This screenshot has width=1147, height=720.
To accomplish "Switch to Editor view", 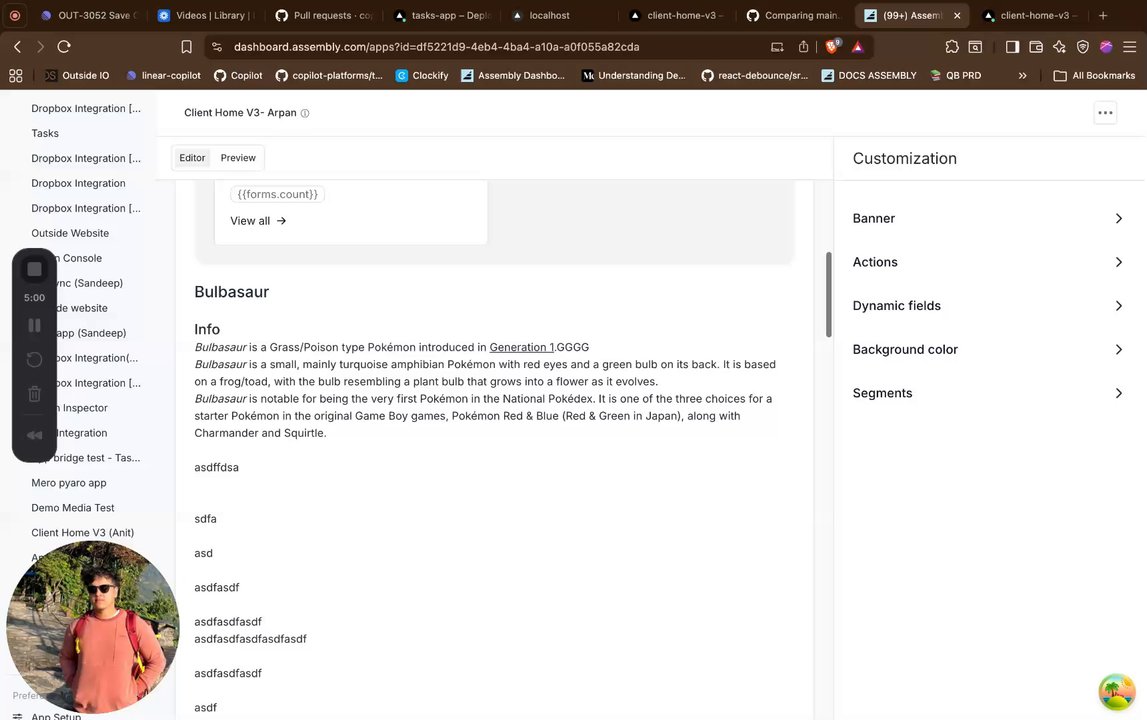I will click(x=192, y=158).
